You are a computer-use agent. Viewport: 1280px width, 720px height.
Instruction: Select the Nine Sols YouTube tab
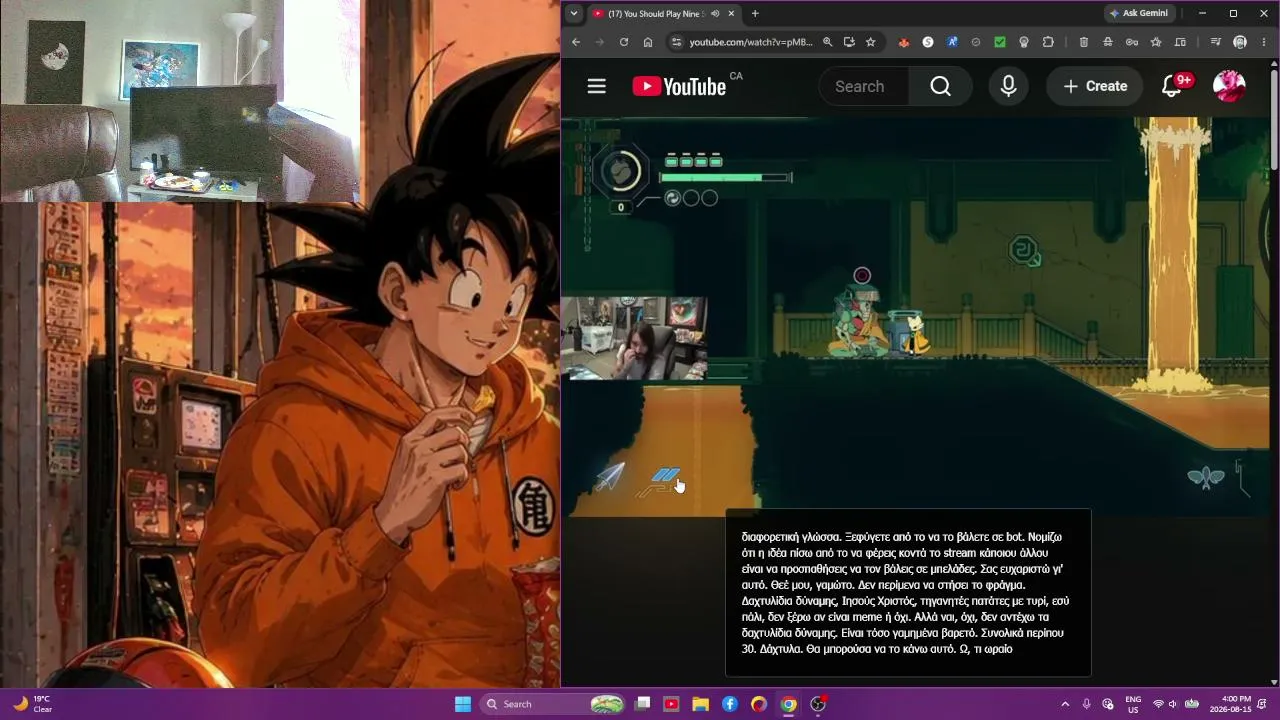(x=655, y=13)
